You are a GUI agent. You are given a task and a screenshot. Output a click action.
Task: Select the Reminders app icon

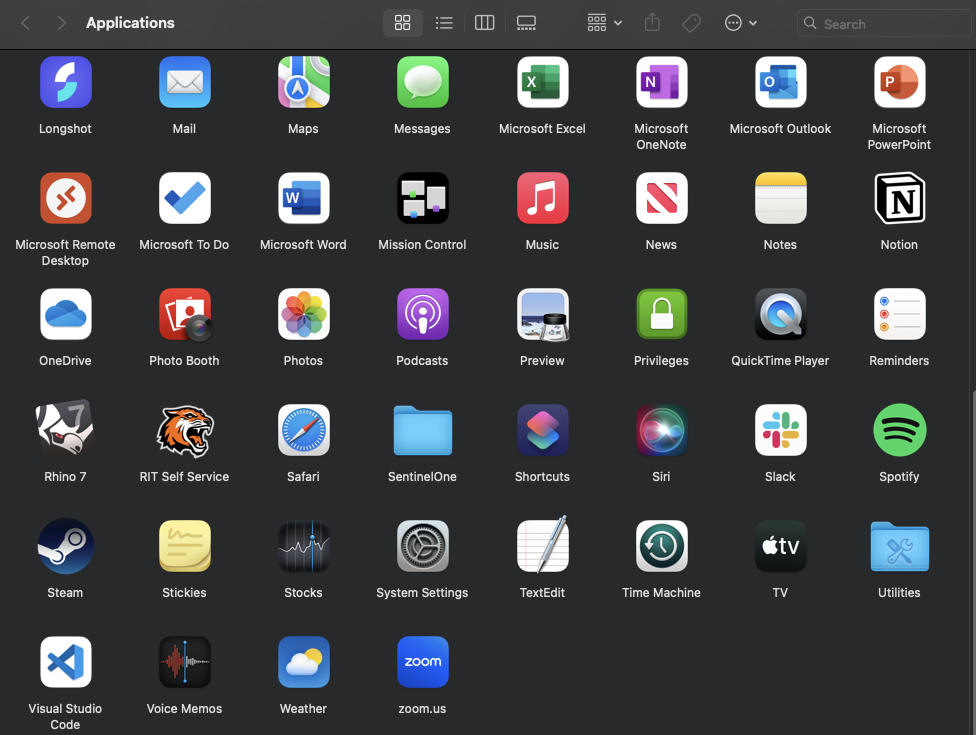coord(899,314)
